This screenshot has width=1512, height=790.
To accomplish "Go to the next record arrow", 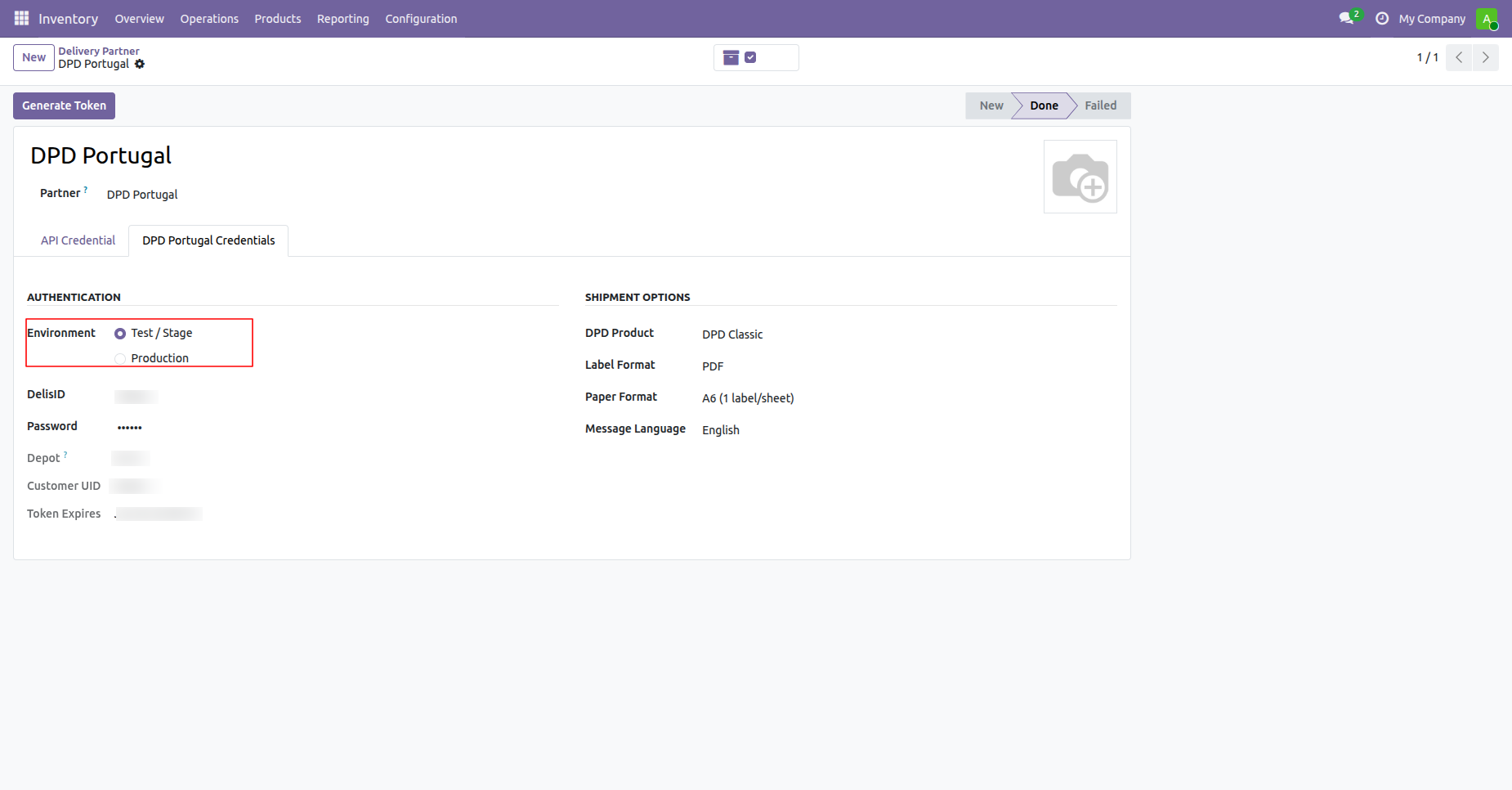I will click(x=1486, y=57).
